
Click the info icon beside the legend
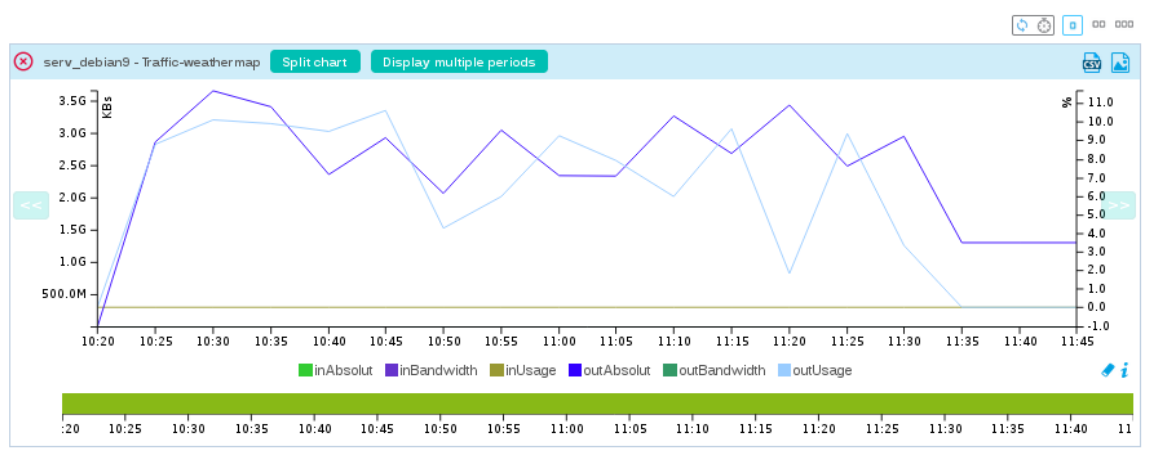click(1125, 370)
